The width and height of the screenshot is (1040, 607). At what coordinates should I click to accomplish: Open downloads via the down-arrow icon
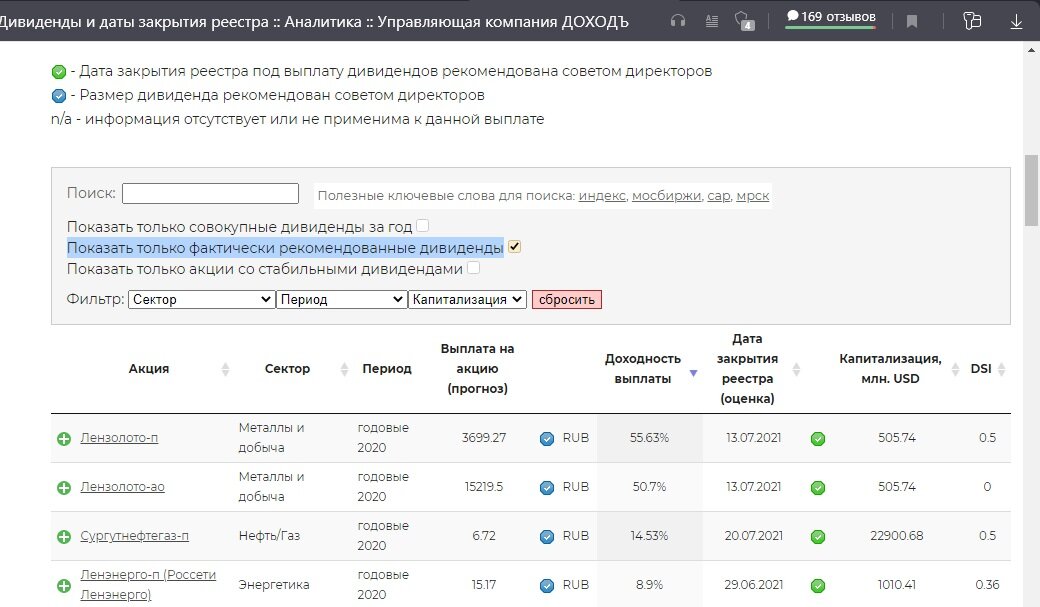tap(1017, 20)
